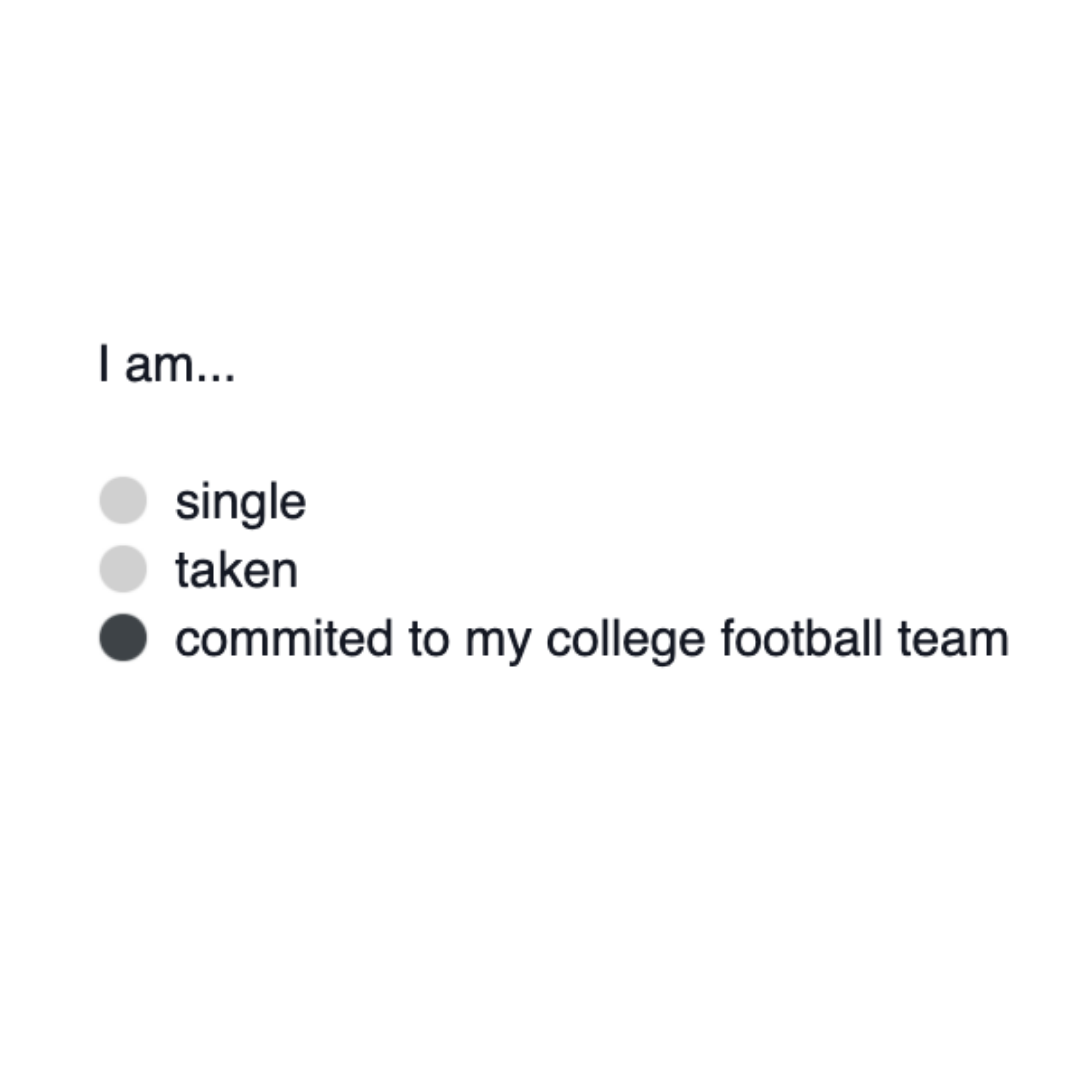Choose the 'taken' radio button
The width and height of the screenshot is (1080, 1080).
click(123, 569)
